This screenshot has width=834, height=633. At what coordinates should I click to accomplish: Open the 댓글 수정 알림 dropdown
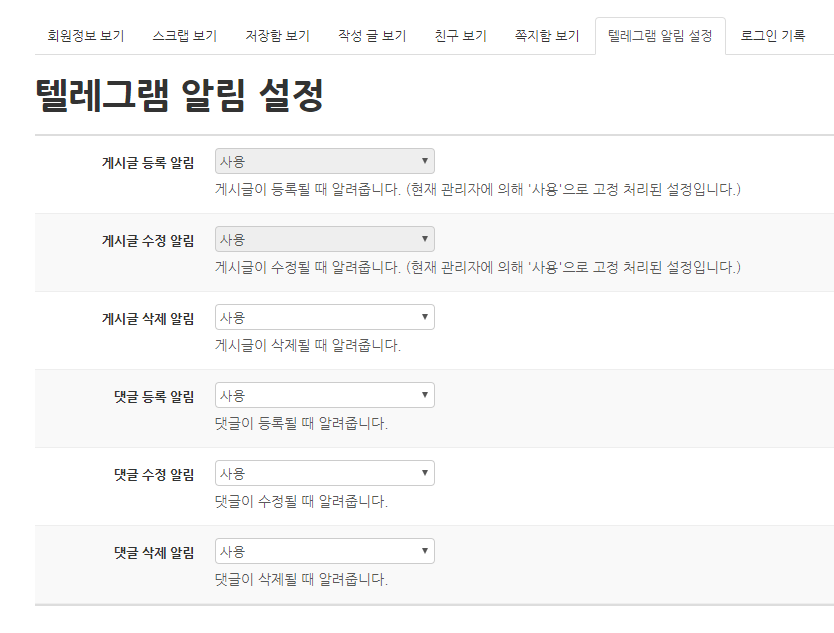(324, 473)
